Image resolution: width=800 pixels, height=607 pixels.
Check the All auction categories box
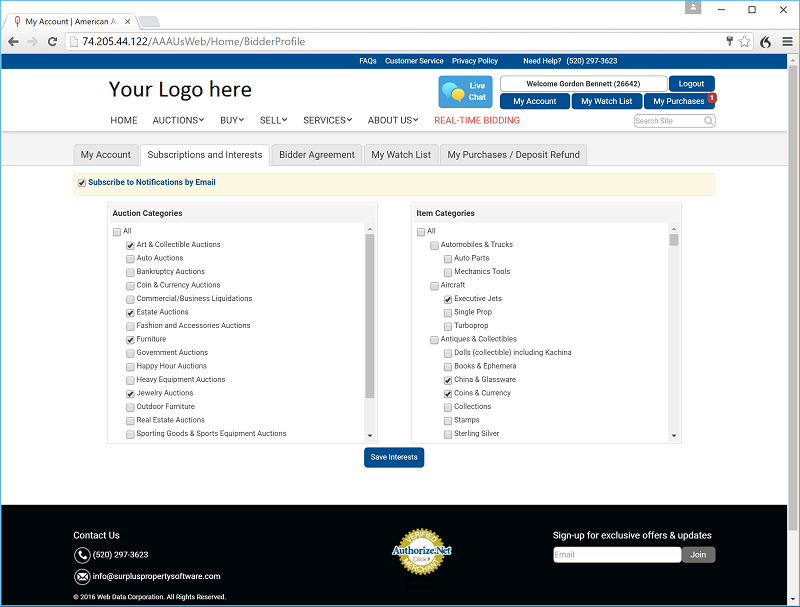117,232
